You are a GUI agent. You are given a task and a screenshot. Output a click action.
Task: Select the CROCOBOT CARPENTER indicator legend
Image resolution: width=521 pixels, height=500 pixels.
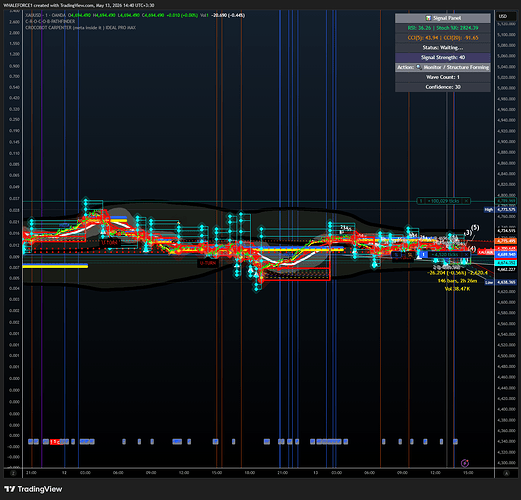click(x=80, y=28)
